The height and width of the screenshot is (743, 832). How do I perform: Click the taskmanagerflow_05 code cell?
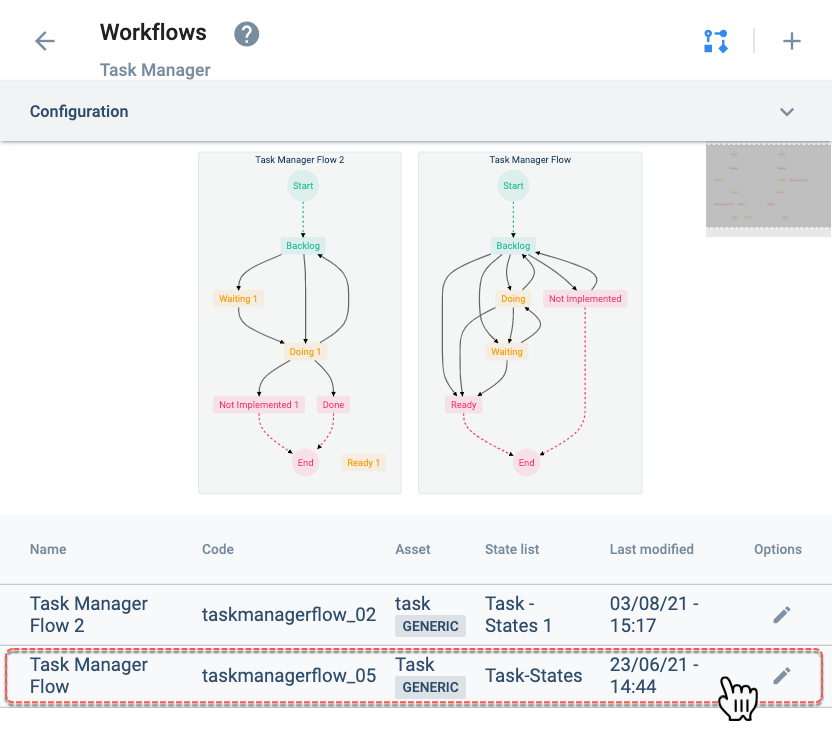point(289,676)
